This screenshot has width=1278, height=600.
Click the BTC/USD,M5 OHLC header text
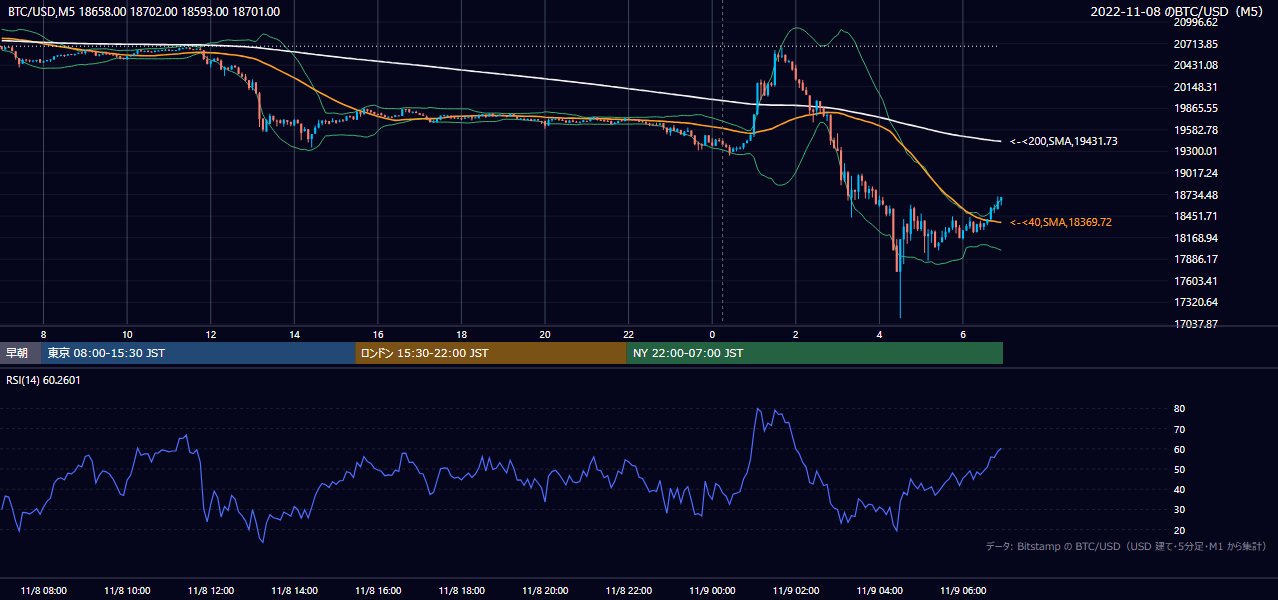(144, 12)
